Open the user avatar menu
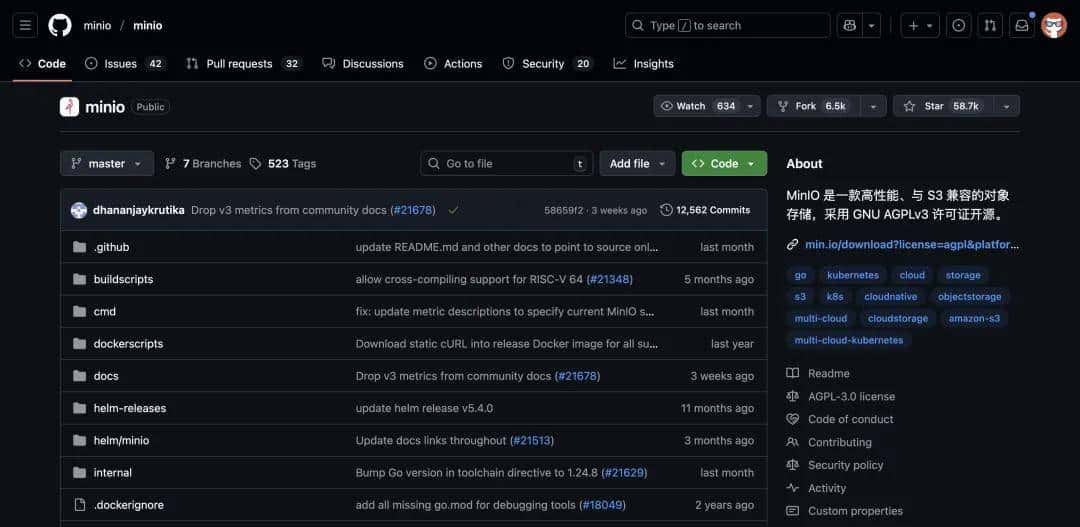 click(1054, 25)
